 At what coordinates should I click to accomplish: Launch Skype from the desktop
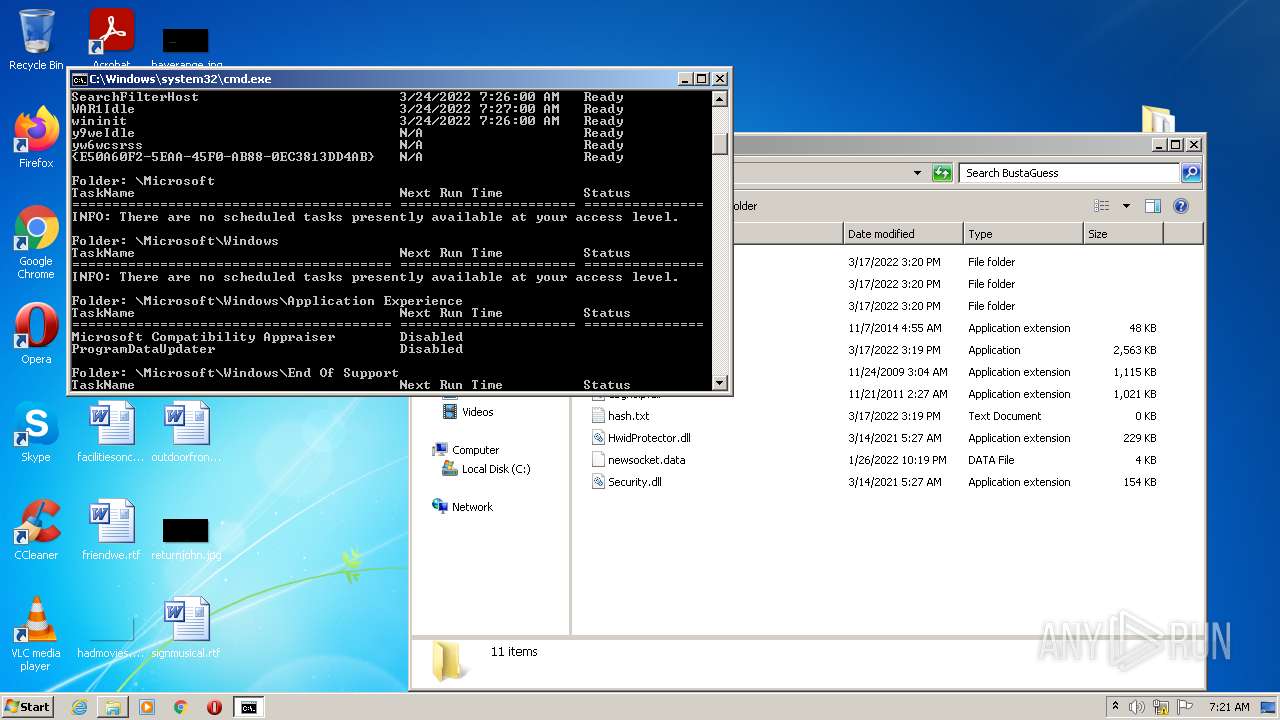coord(36,432)
